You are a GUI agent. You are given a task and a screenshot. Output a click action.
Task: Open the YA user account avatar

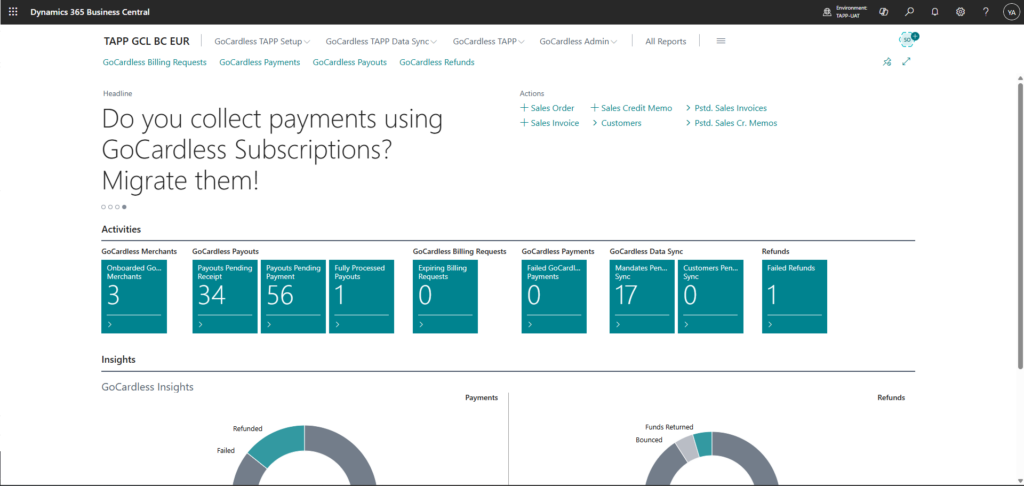coord(1010,12)
